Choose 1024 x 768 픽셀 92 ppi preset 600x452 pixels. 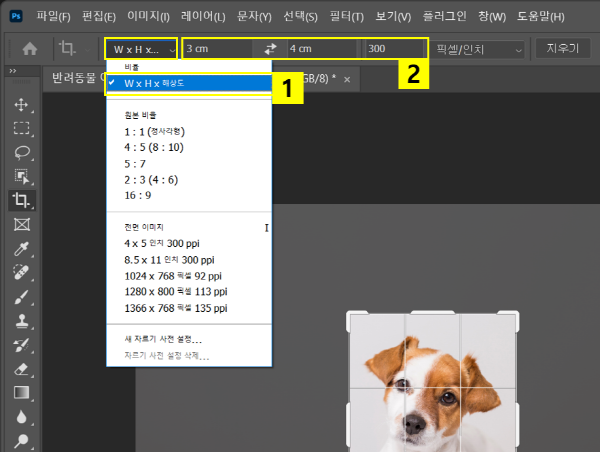coord(189,276)
